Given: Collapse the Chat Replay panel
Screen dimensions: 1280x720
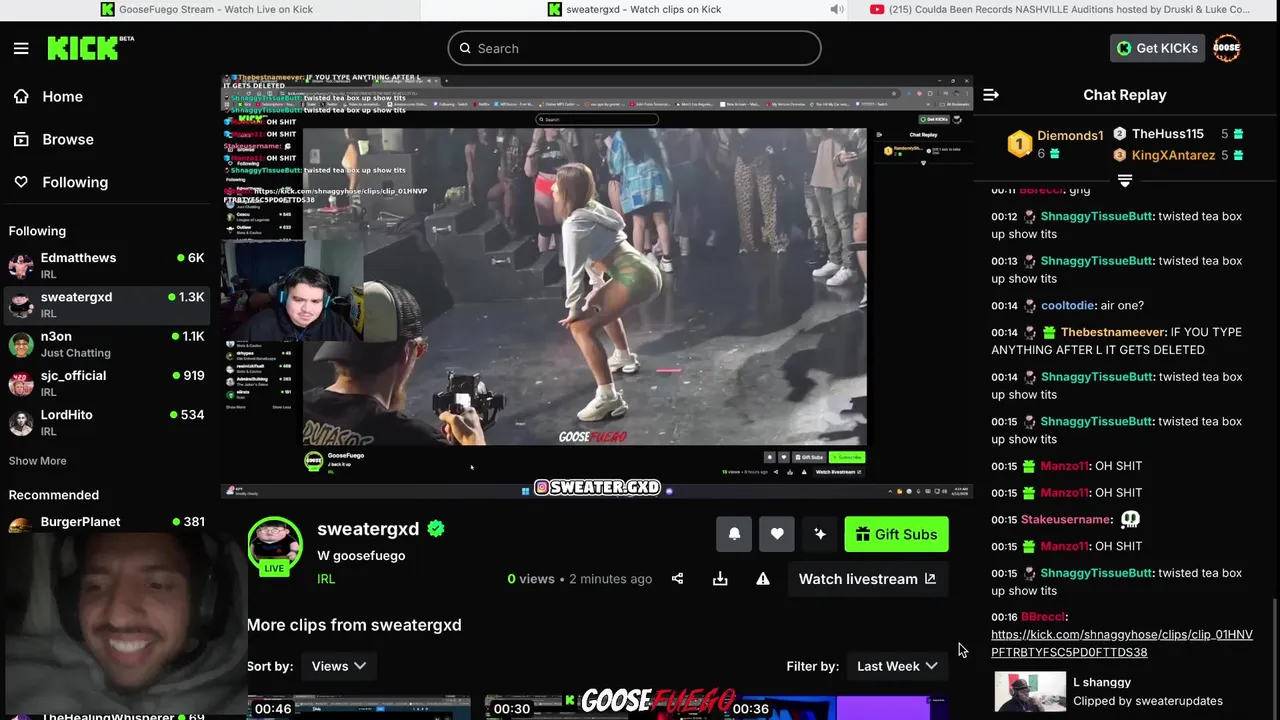Looking at the screenshot, I should click(991, 95).
